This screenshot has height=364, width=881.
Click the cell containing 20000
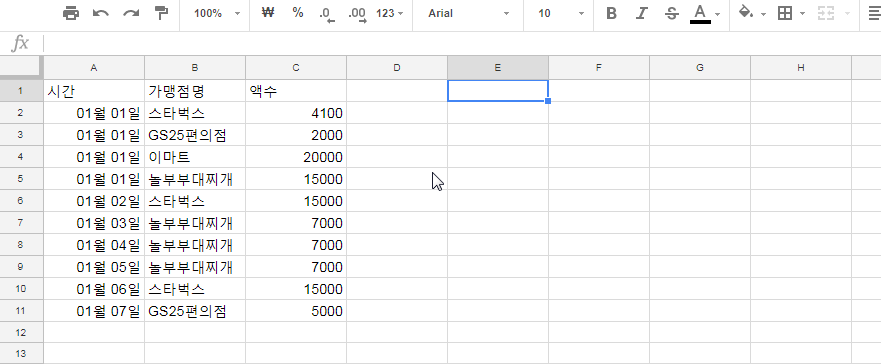[296, 157]
